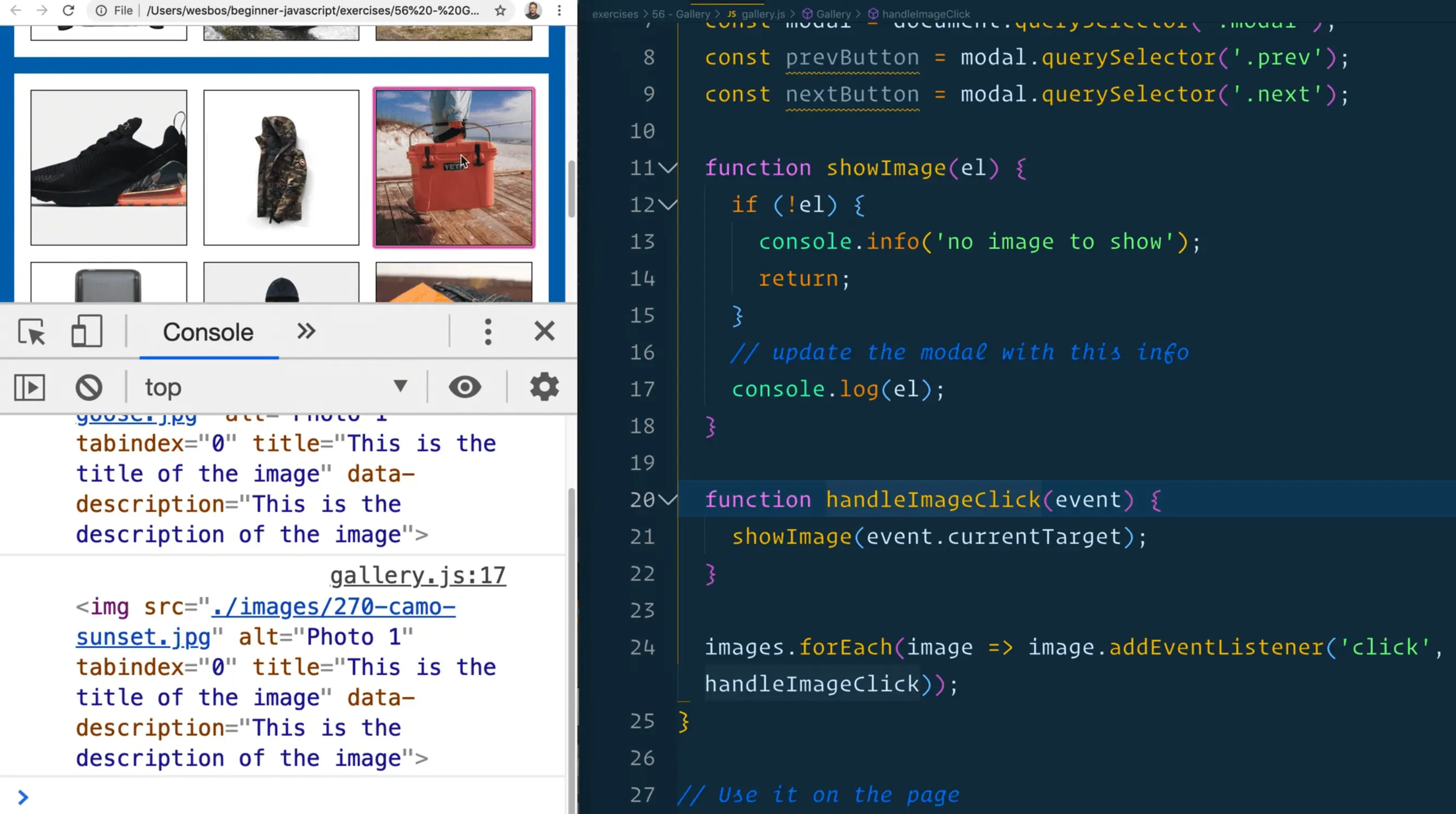1456x814 pixels.
Task: Open DevTools three-dot options menu
Action: [x=488, y=332]
